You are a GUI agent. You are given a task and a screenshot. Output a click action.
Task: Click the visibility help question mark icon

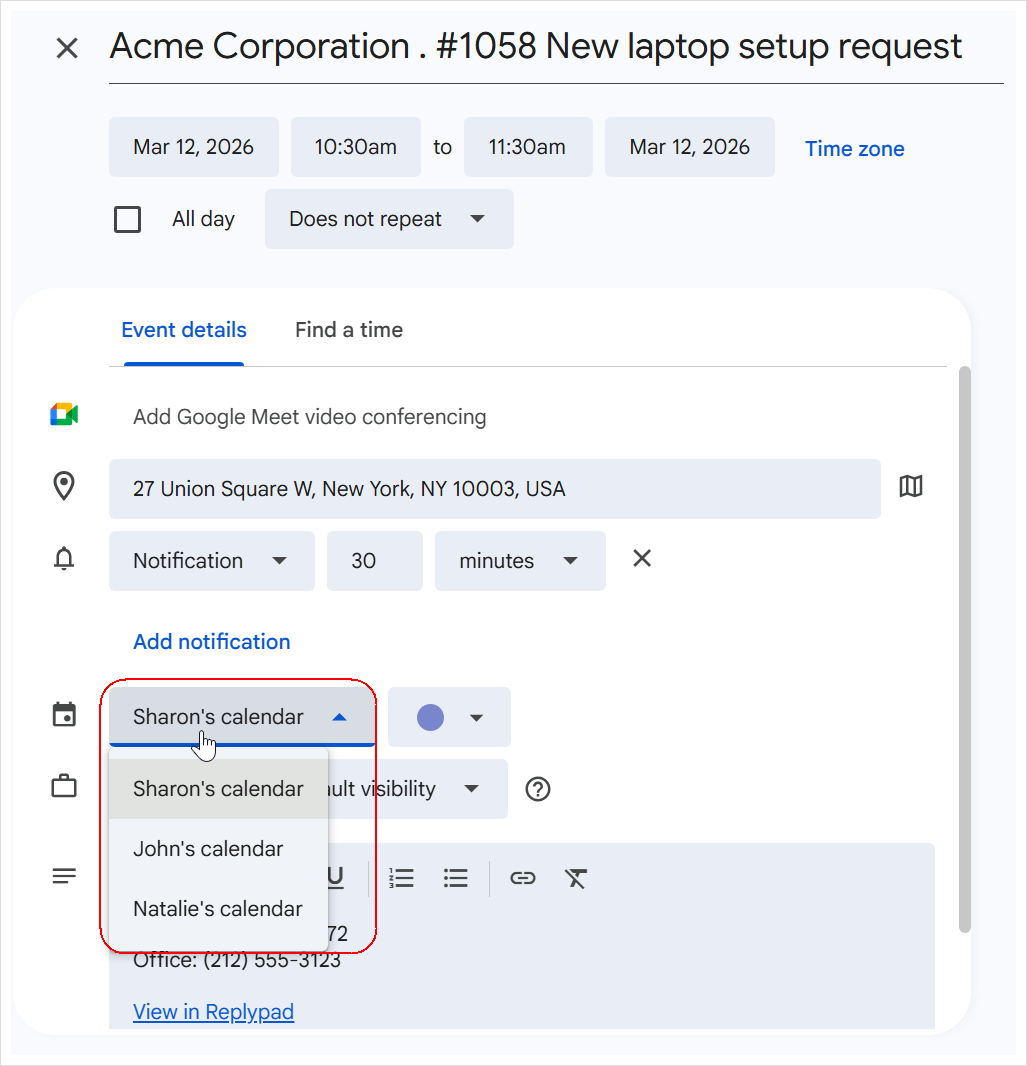pos(538,789)
